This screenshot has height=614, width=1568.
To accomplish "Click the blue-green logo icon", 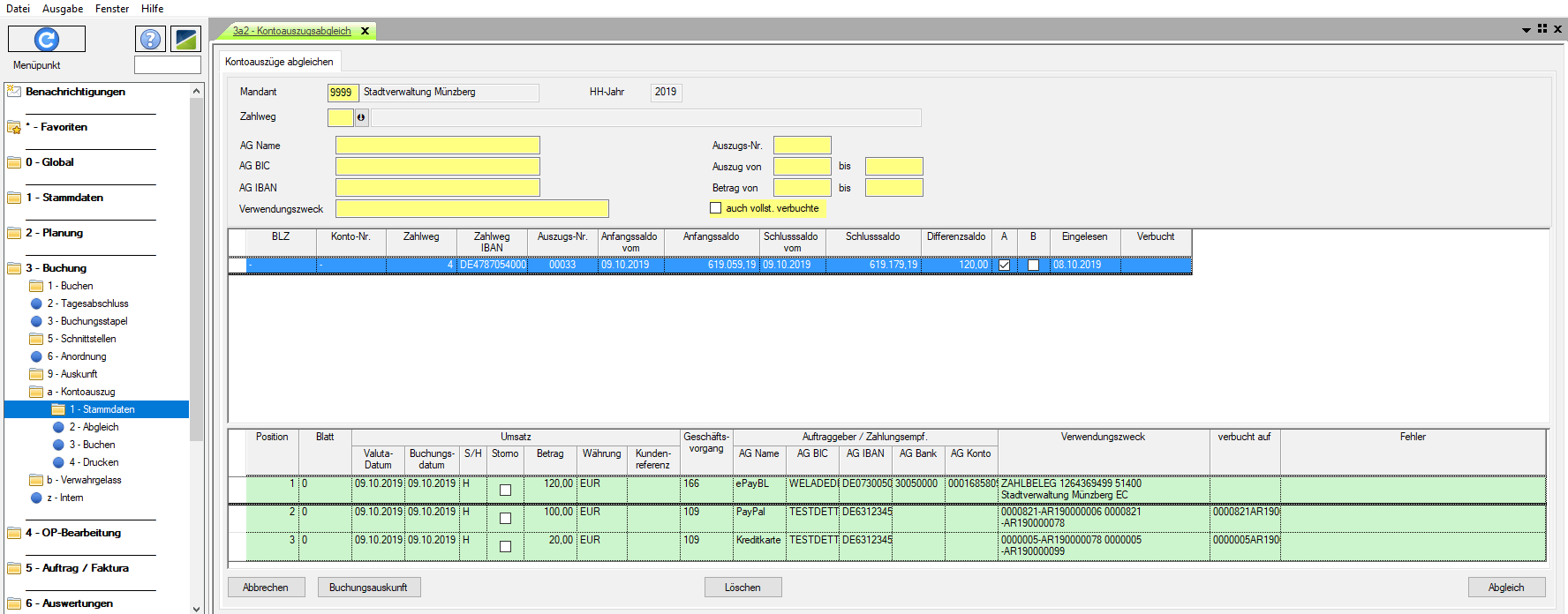I will [x=185, y=39].
